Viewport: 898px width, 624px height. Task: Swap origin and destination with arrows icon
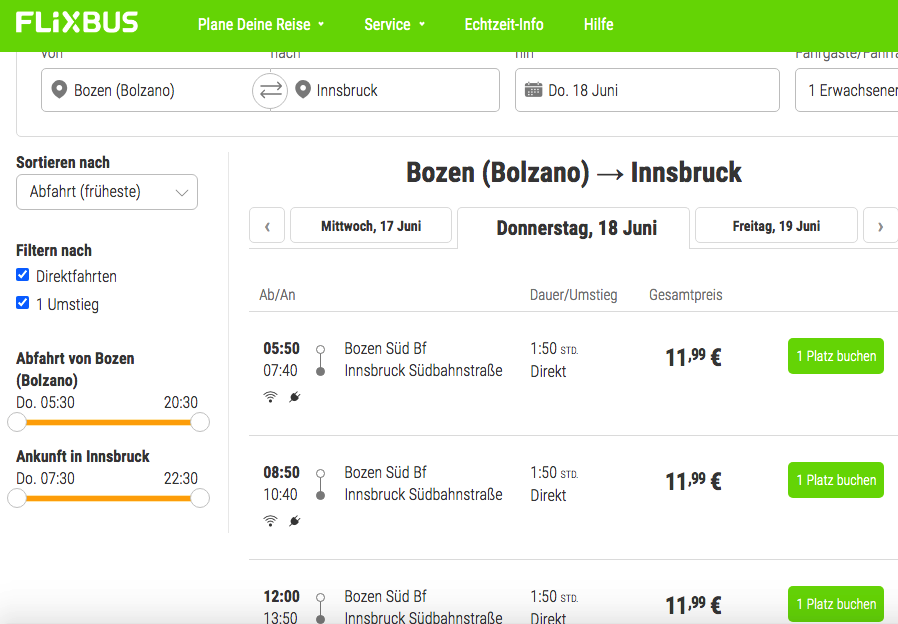[x=270, y=91]
